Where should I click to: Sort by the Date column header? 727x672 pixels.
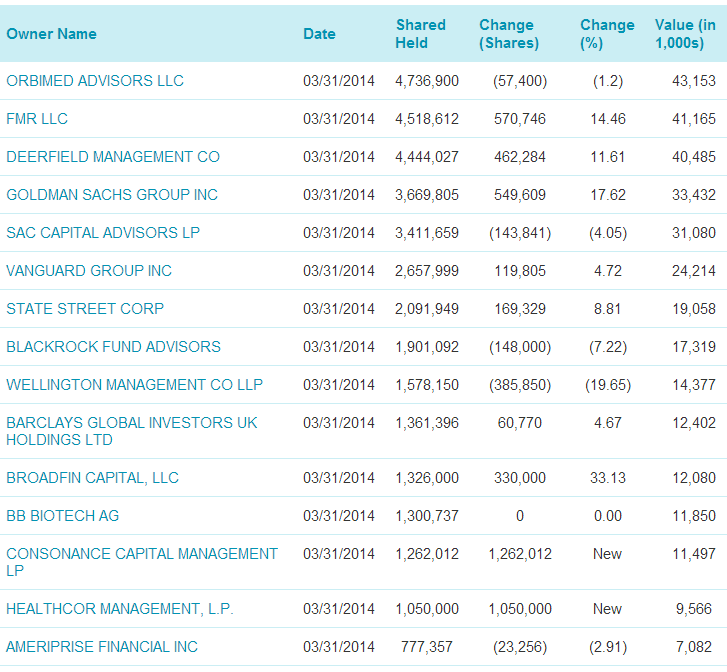coord(319,34)
